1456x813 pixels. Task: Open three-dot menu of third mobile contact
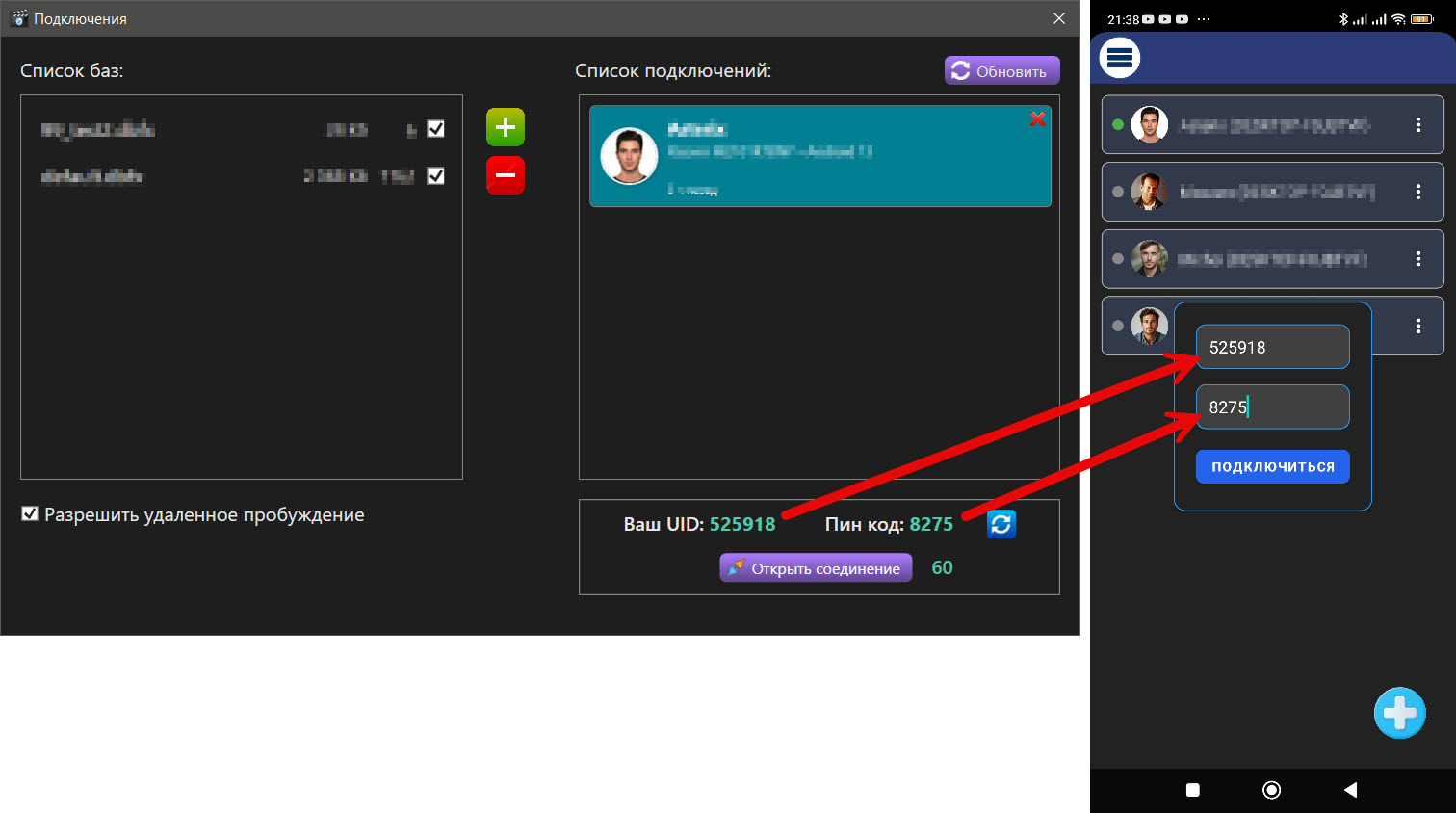point(1418,259)
